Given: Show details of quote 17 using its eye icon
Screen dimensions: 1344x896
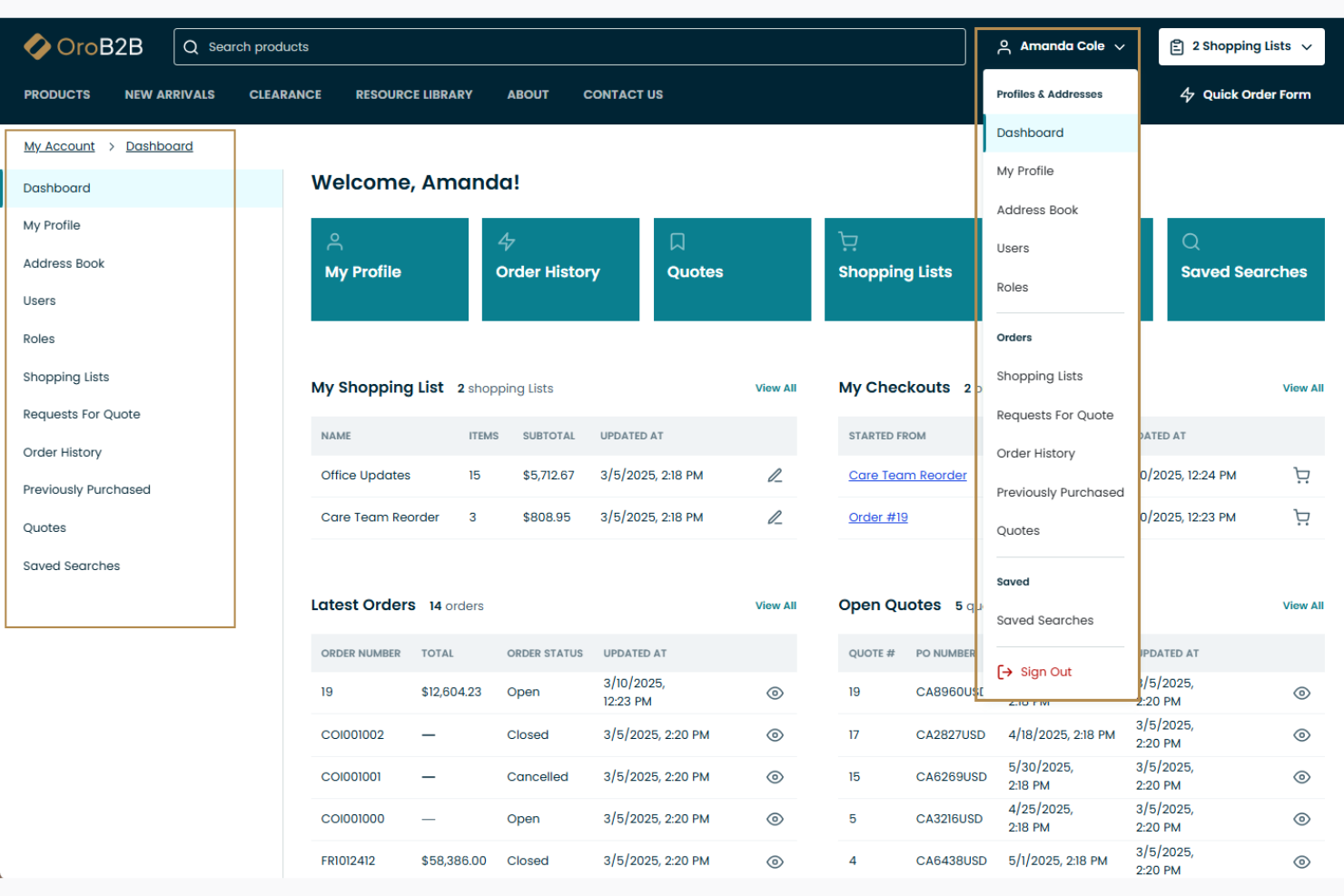Looking at the screenshot, I should point(1301,734).
